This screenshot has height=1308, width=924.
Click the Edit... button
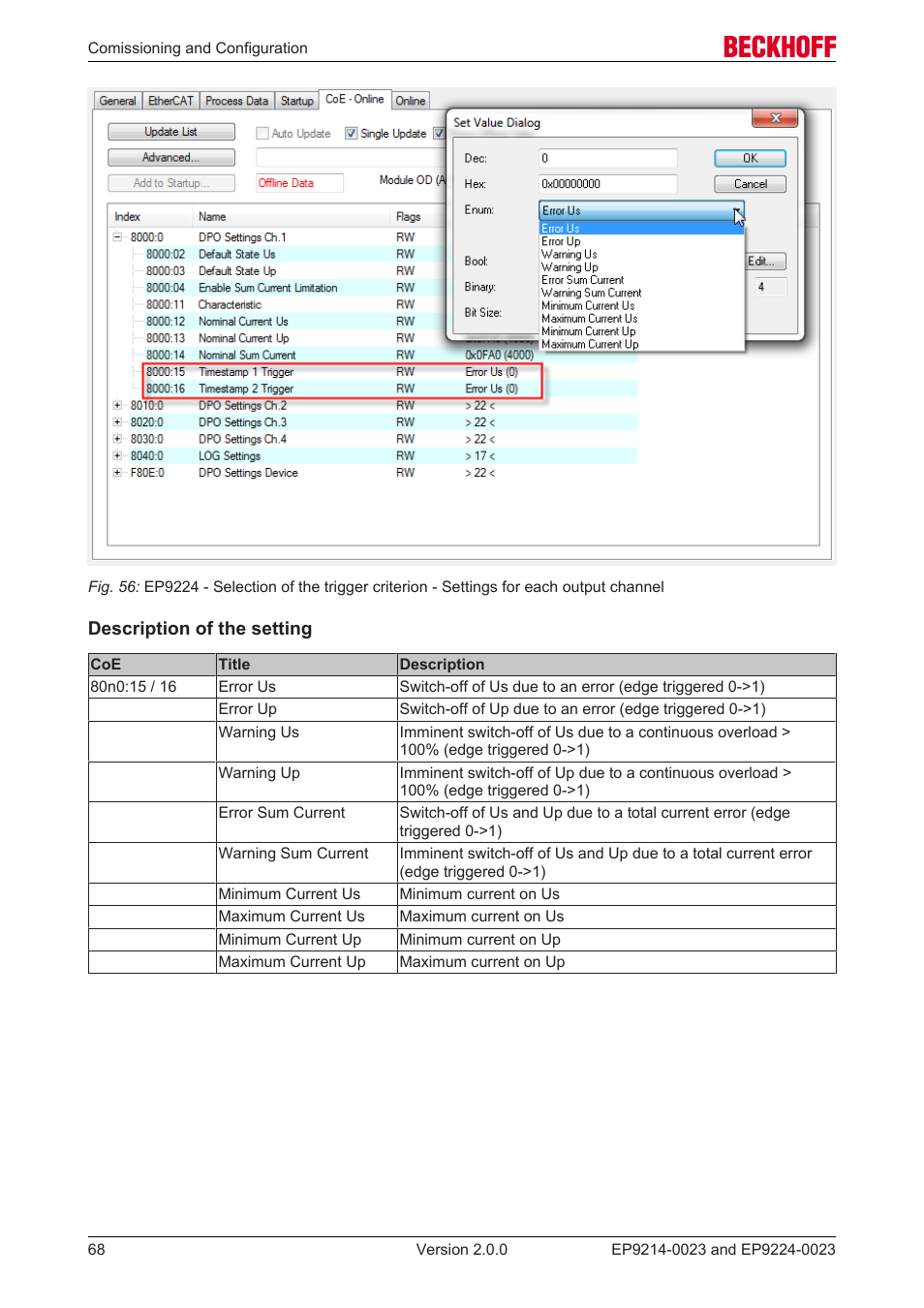click(765, 262)
